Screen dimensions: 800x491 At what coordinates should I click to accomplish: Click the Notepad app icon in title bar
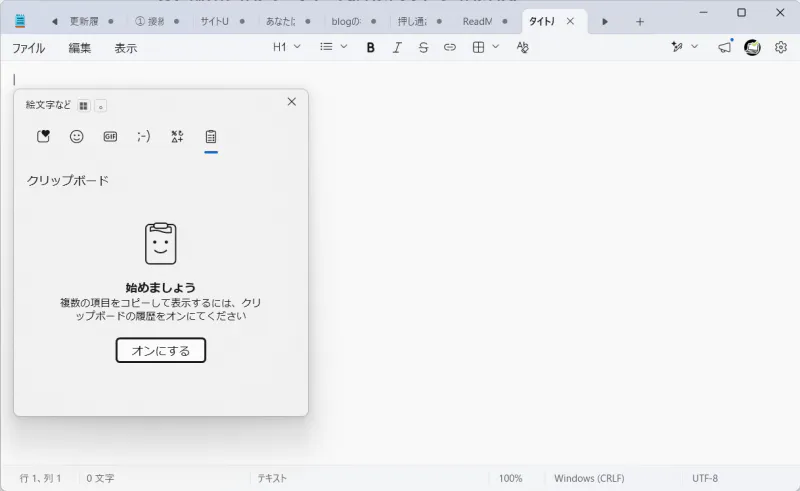point(20,21)
